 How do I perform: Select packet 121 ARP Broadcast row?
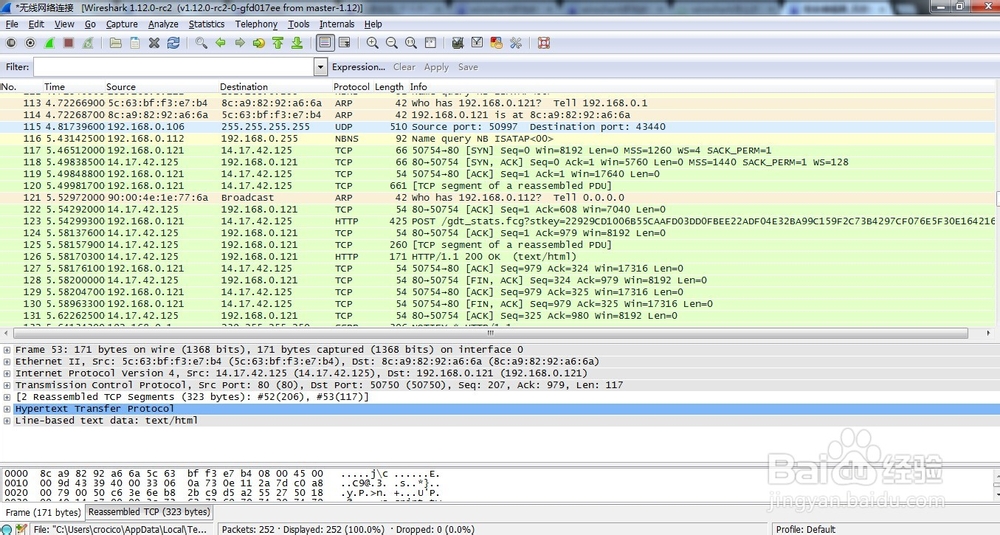(497, 198)
